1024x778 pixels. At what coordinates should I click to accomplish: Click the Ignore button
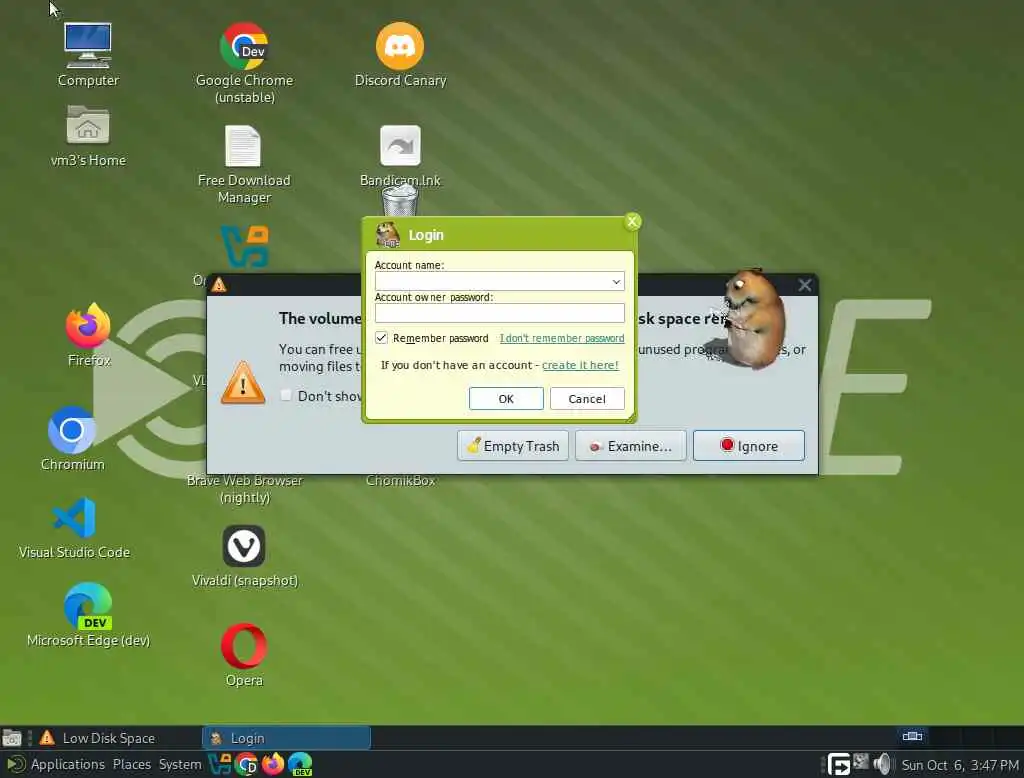[748, 446]
